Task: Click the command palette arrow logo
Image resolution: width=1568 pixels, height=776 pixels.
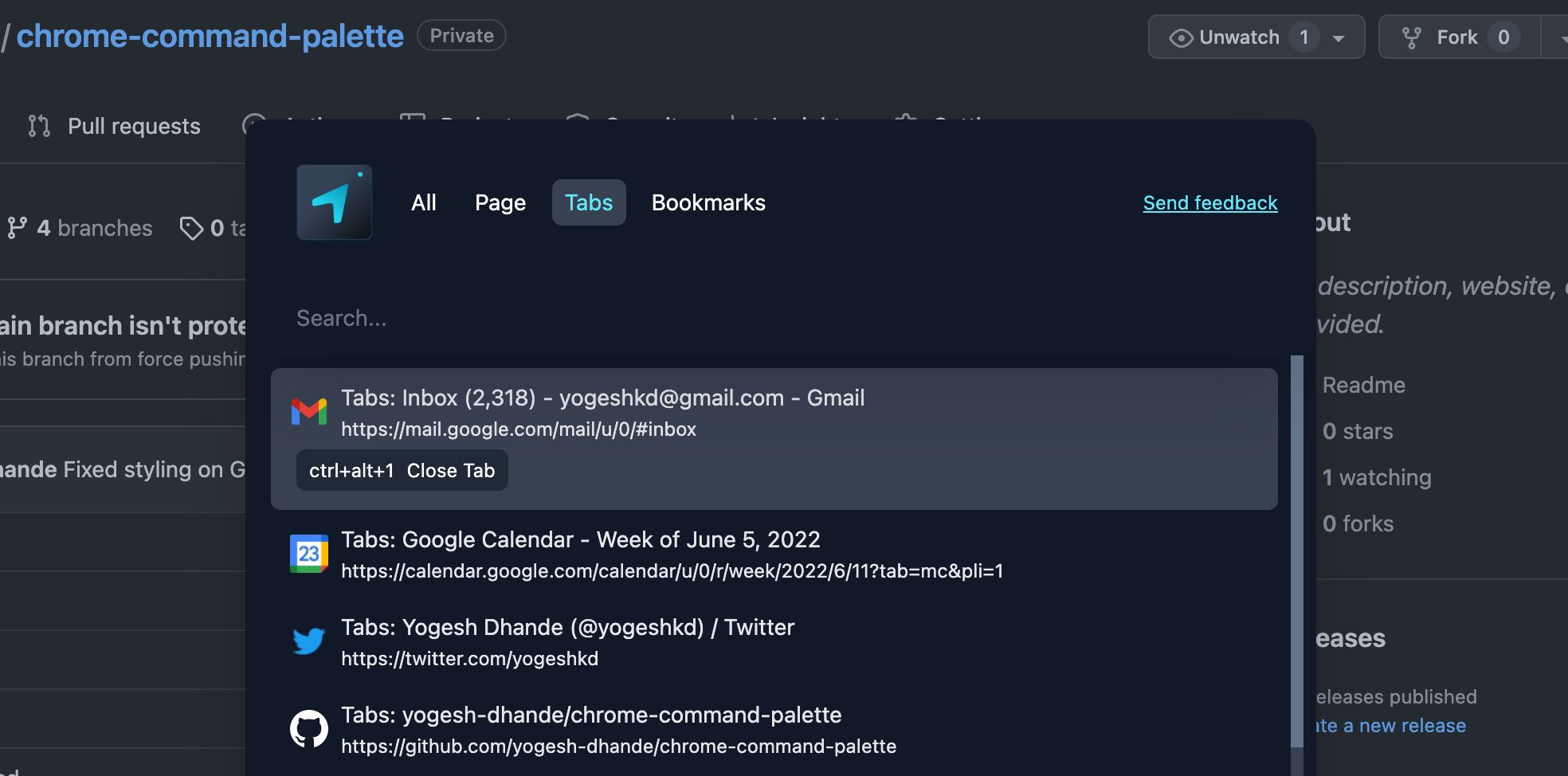Action: (335, 202)
